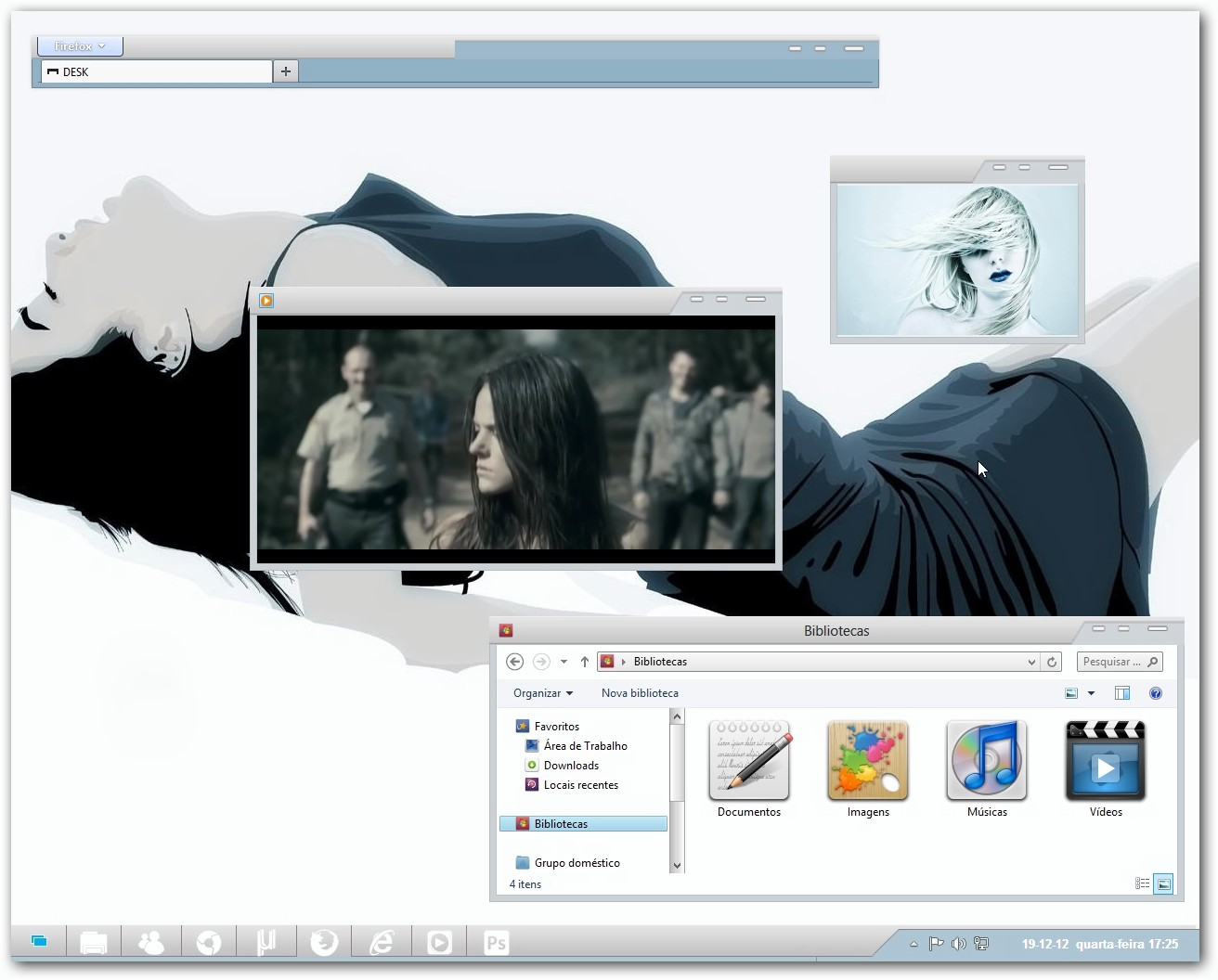1218x980 pixels.
Task: Toggle the preview pane
Action: tap(1122, 693)
